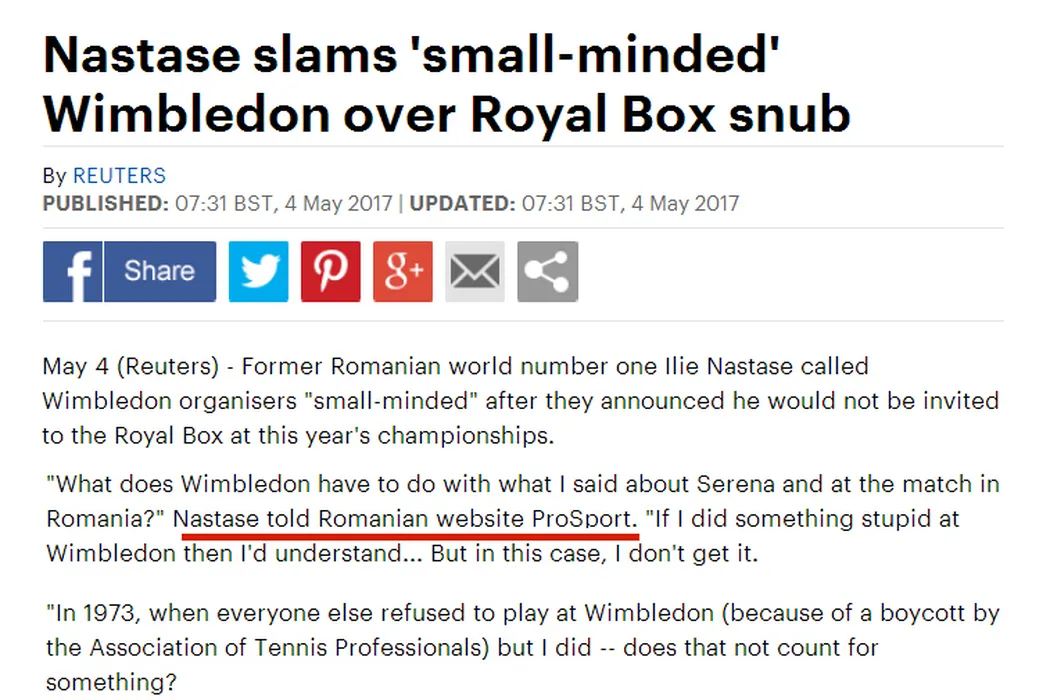Share the article on Twitter

[258, 271]
